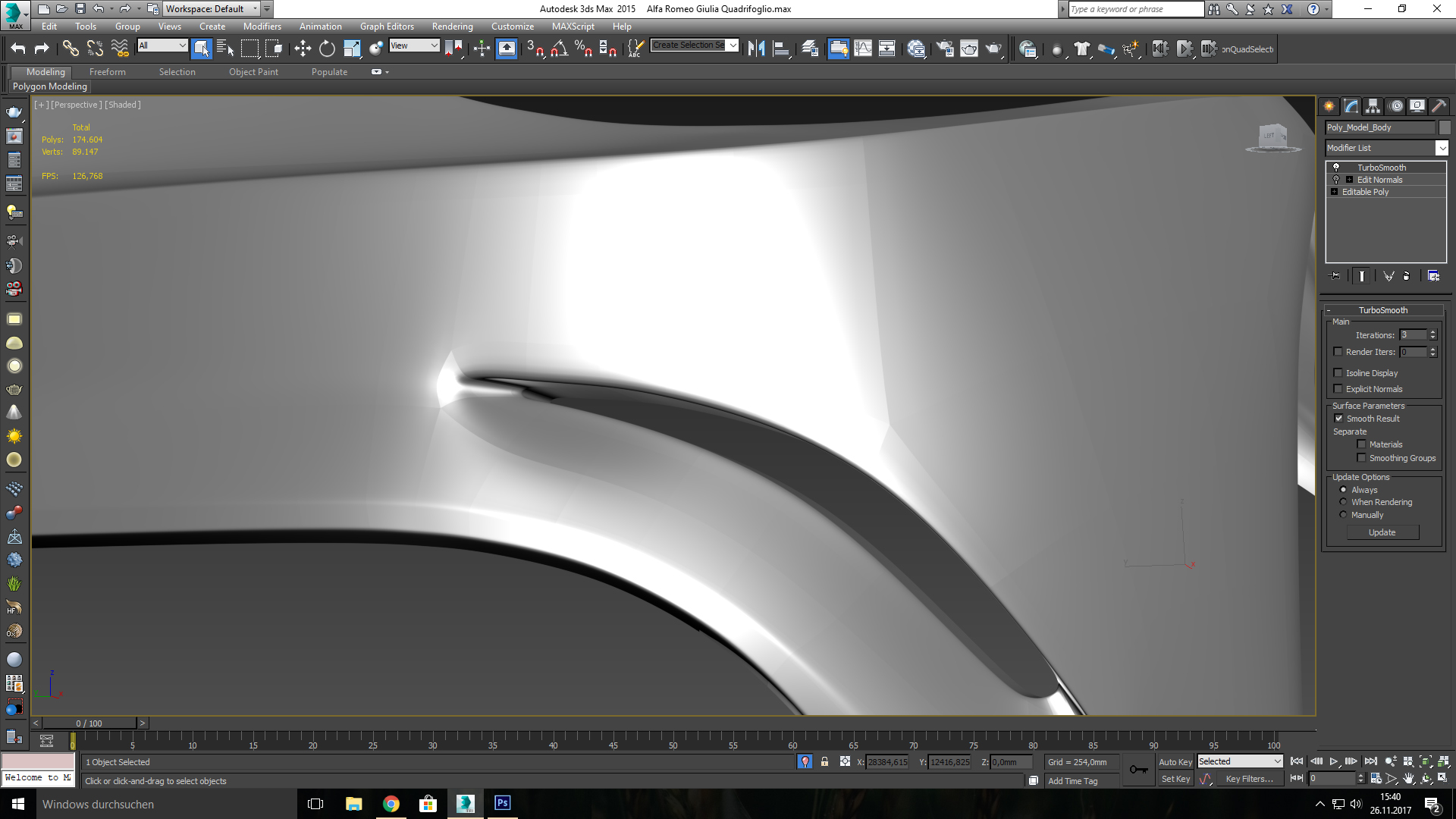The image size is (1456, 819).
Task: Activate the Align tool
Action: coord(781,48)
